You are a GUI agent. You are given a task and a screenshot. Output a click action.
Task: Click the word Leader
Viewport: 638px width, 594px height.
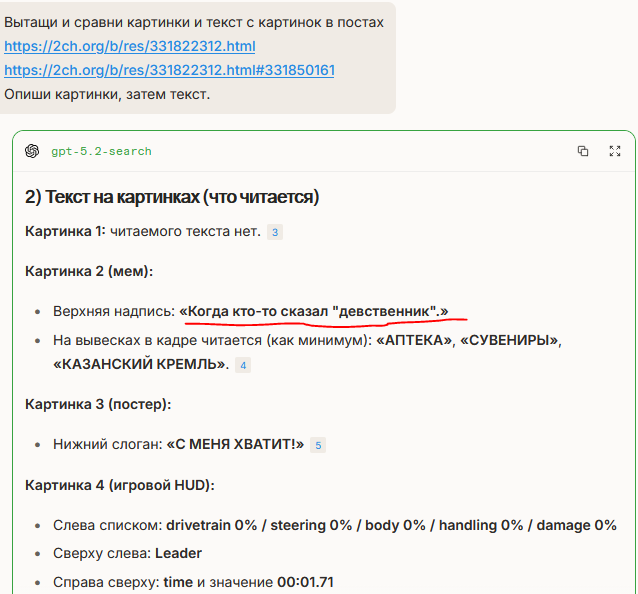(x=178, y=553)
